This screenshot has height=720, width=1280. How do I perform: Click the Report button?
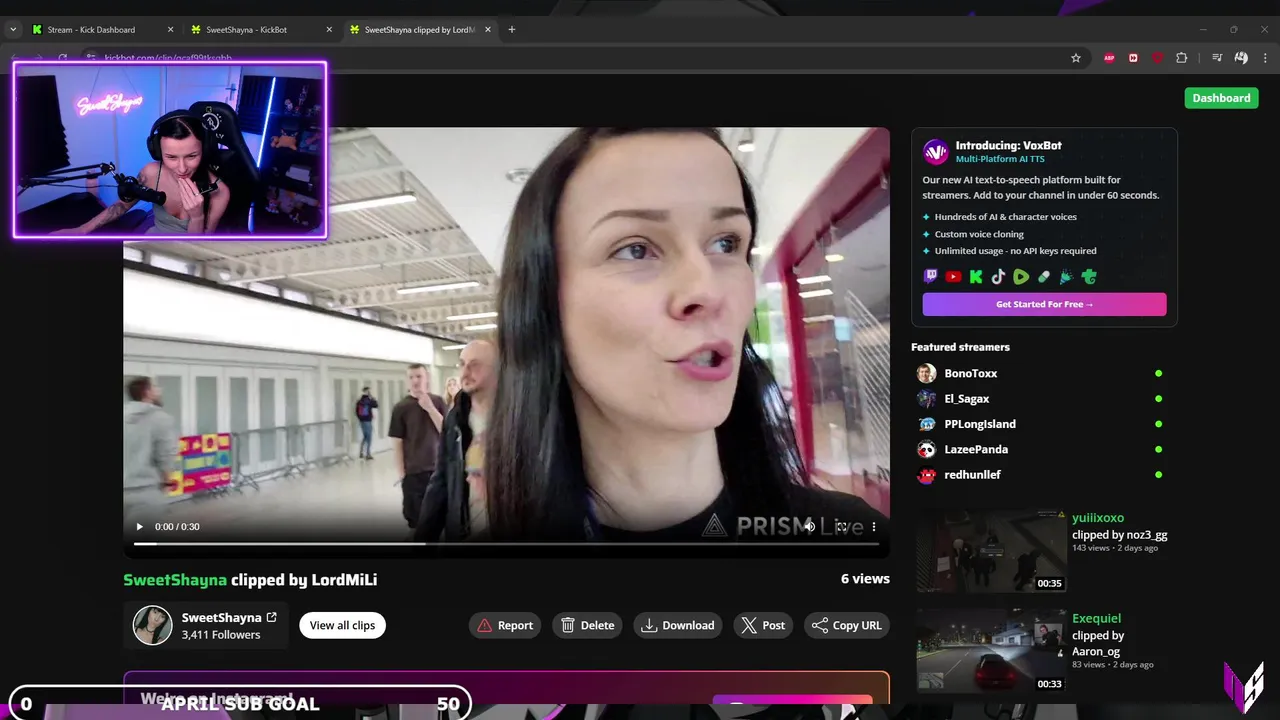coord(505,625)
